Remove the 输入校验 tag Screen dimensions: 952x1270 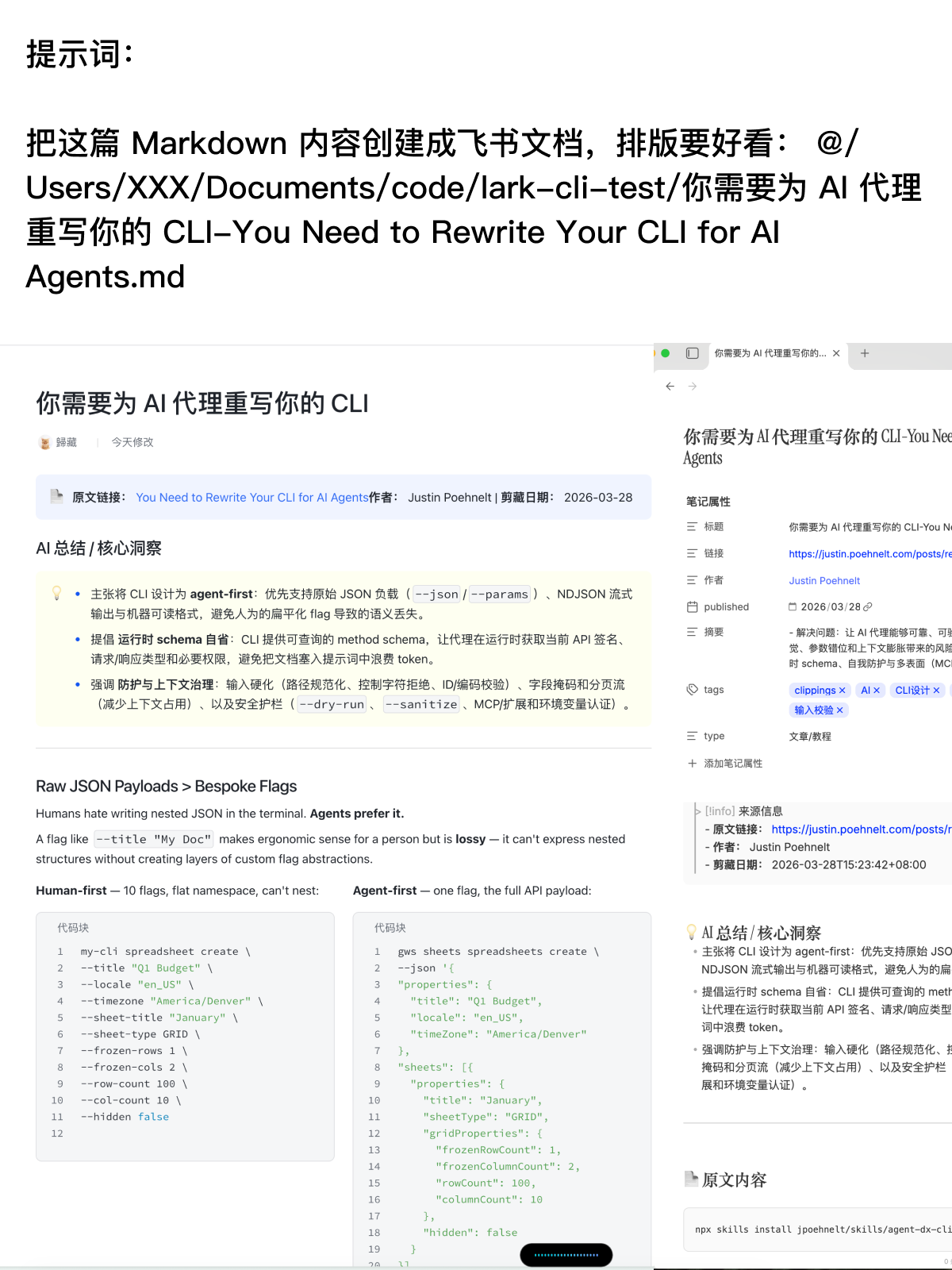(839, 710)
